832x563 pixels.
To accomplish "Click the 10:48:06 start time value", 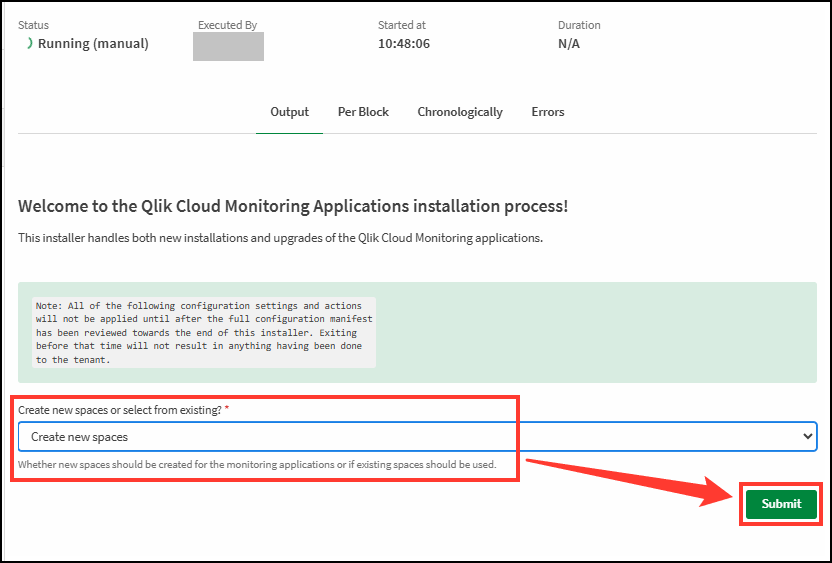I will [x=404, y=44].
